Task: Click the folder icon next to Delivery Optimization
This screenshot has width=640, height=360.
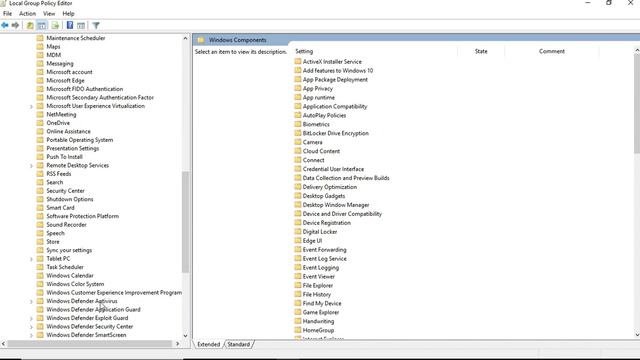Action: coord(298,187)
